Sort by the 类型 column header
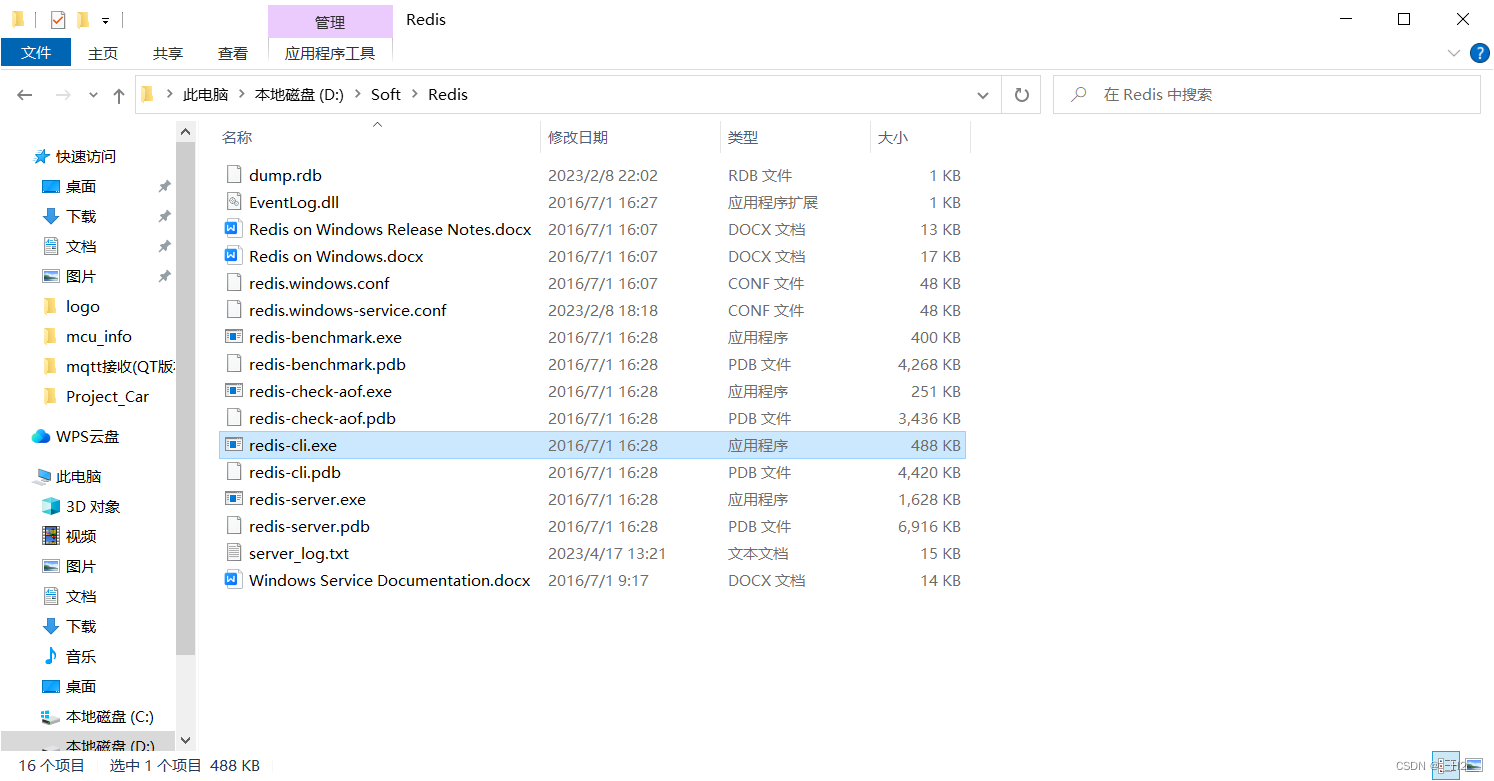The image size is (1494, 781). 743,137
